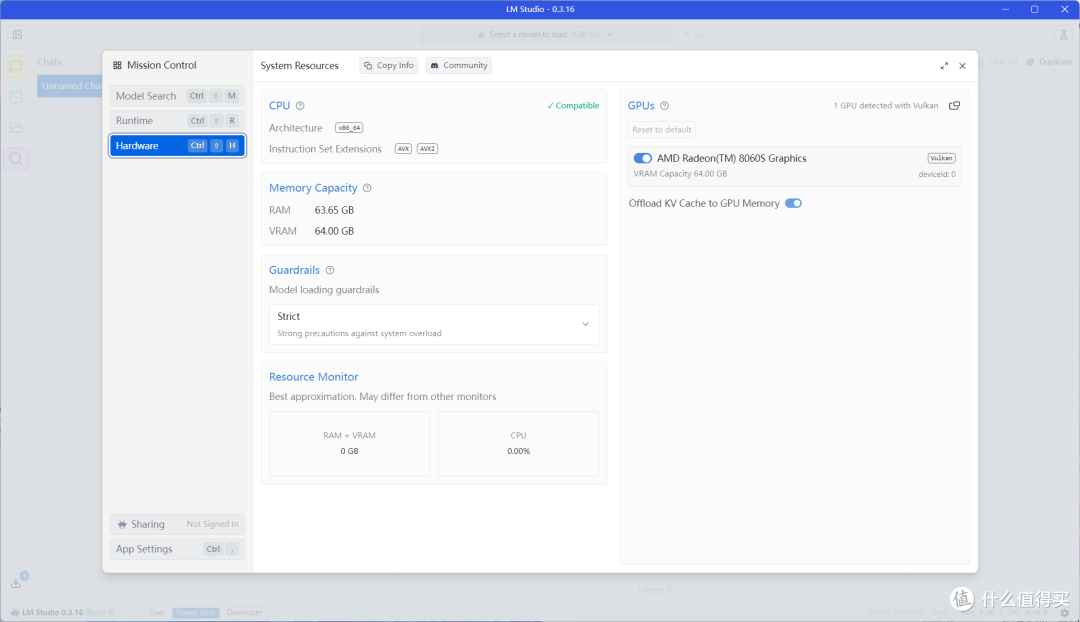This screenshot has width=1080, height=622.
Task: Click Reset to default for GPUs
Action: tap(662, 129)
